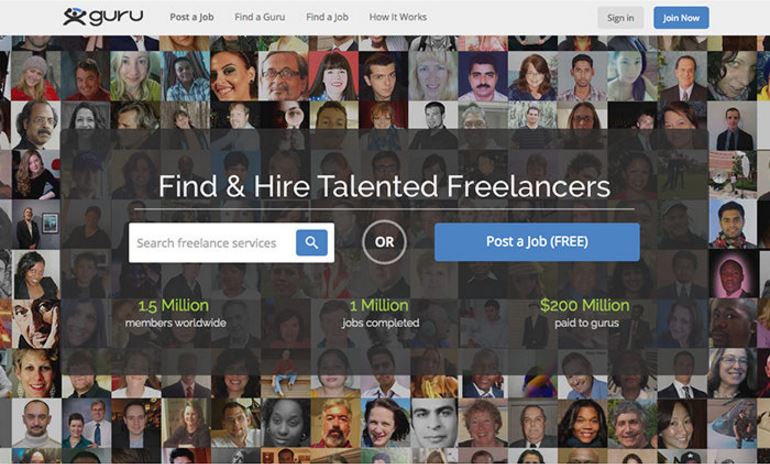Click the blue Join Now button
This screenshot has height=464, width=770.
(681, 18)
